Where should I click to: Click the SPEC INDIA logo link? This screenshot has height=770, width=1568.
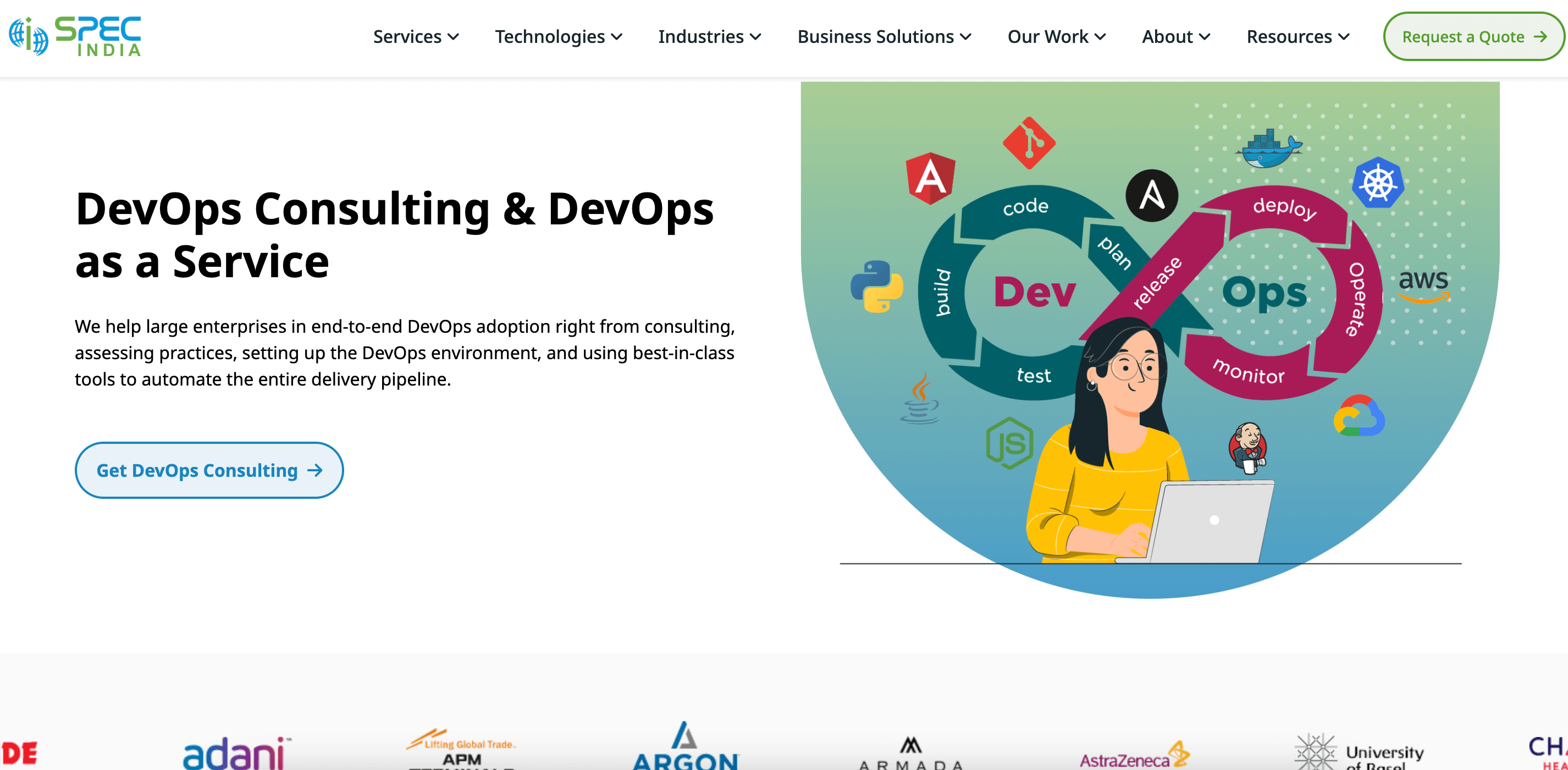click(x=76, y=37)
